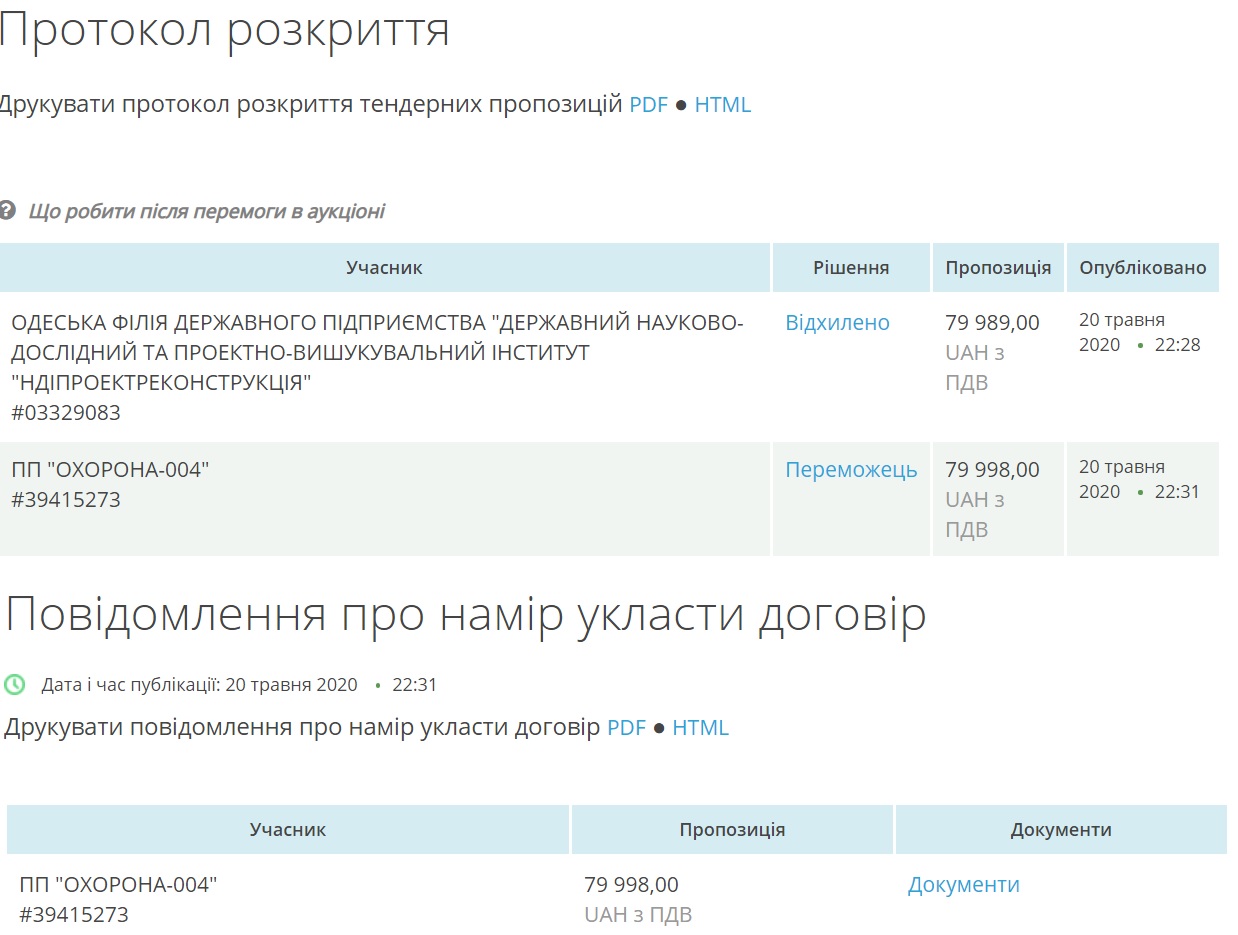The width and height of the screenshot is (1238, 935).
Task: Select ПП "ОХОРОНА-004" in intent notice table
Action: pos(118,885)
